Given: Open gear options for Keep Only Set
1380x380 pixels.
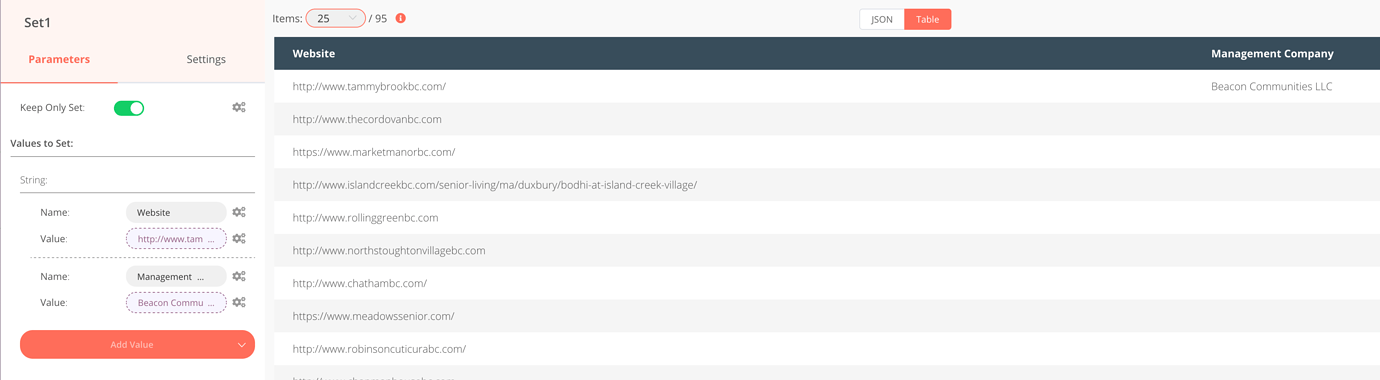Looking at the screenshot, I should pos(239,107).
